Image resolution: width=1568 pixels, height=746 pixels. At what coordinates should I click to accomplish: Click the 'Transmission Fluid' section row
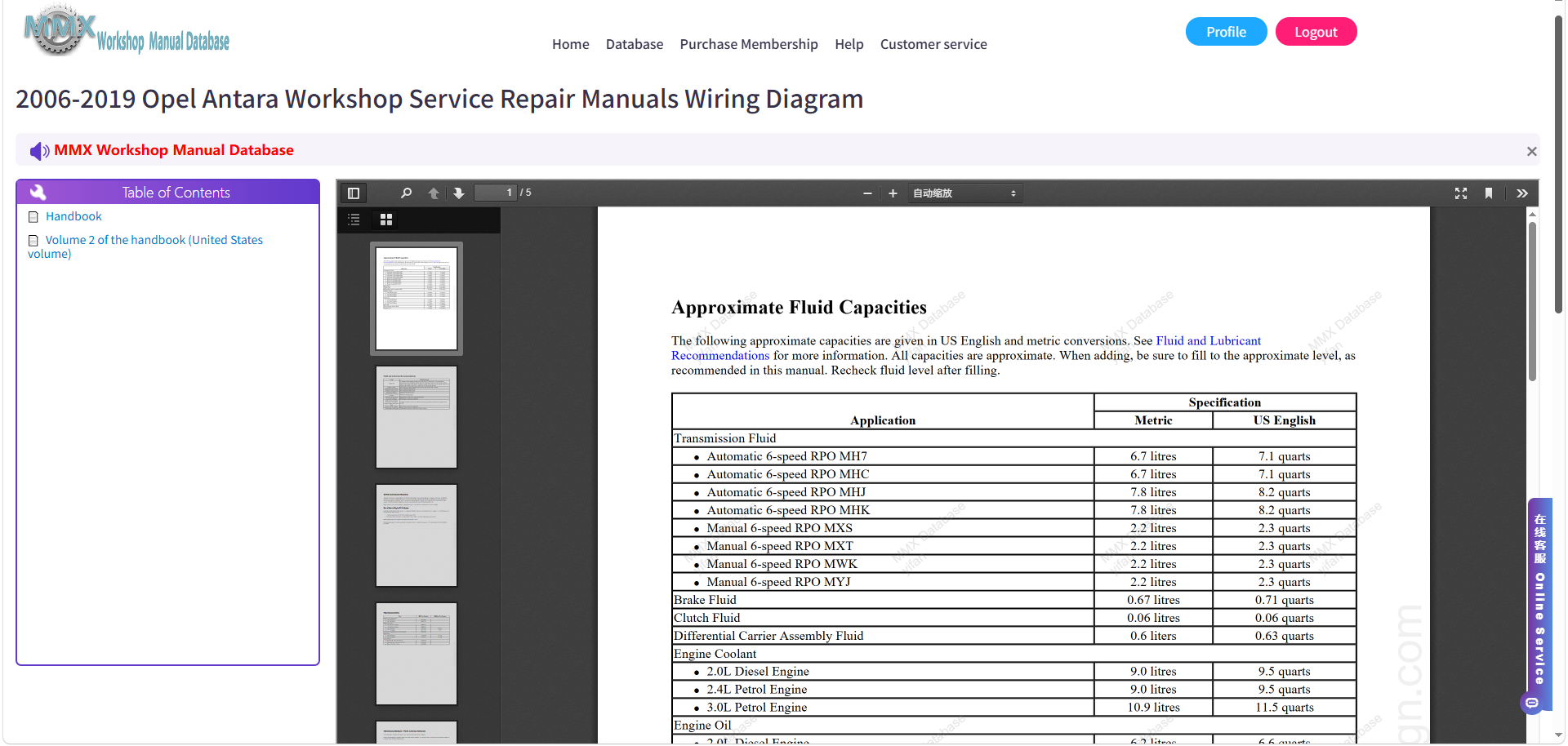pos(1014,438)
